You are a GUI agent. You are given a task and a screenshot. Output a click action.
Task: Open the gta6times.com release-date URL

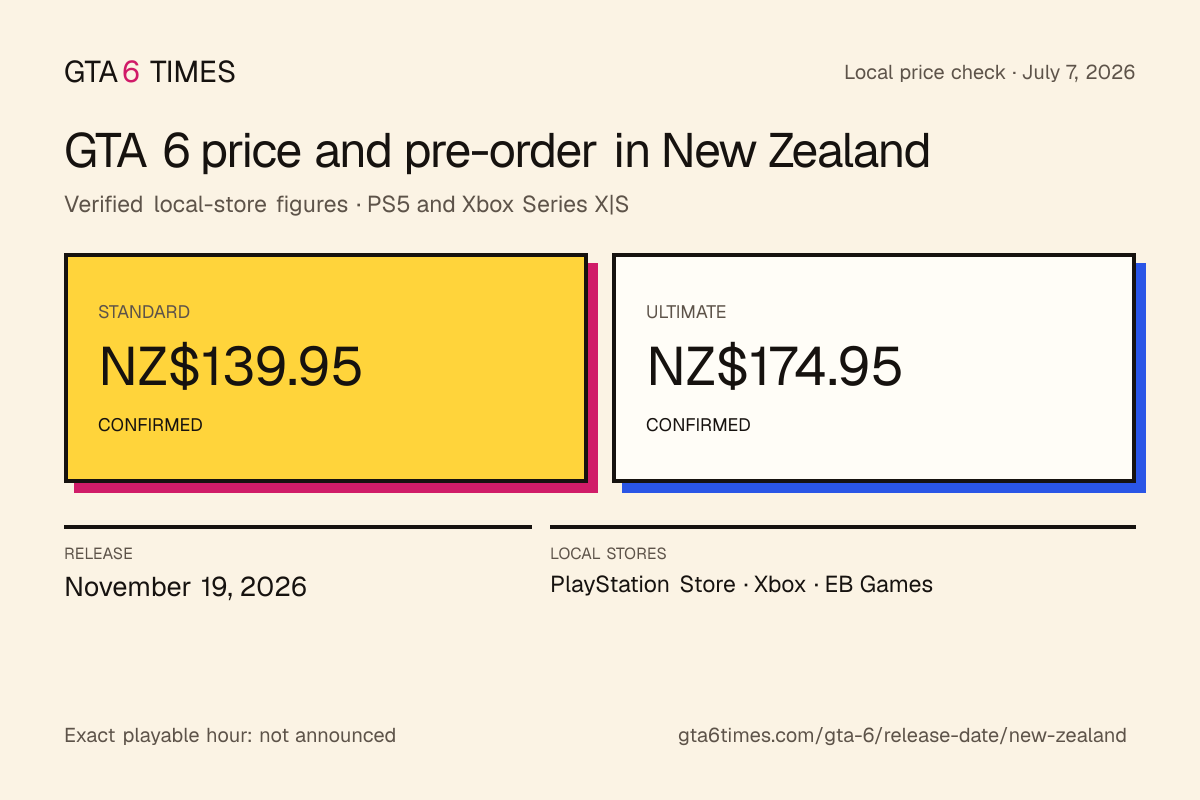coord(902,736)
